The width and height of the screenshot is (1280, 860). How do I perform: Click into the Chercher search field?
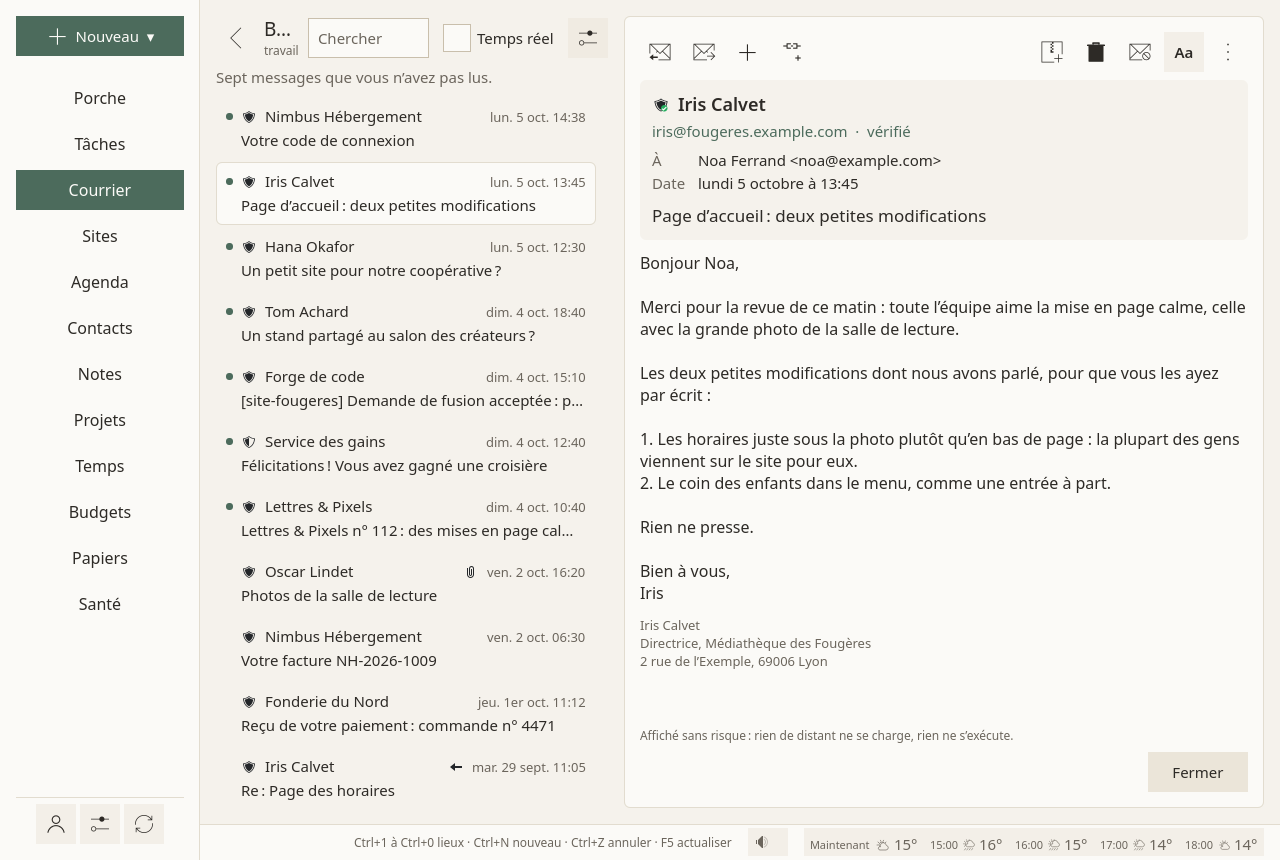click(x=368, y=38)
